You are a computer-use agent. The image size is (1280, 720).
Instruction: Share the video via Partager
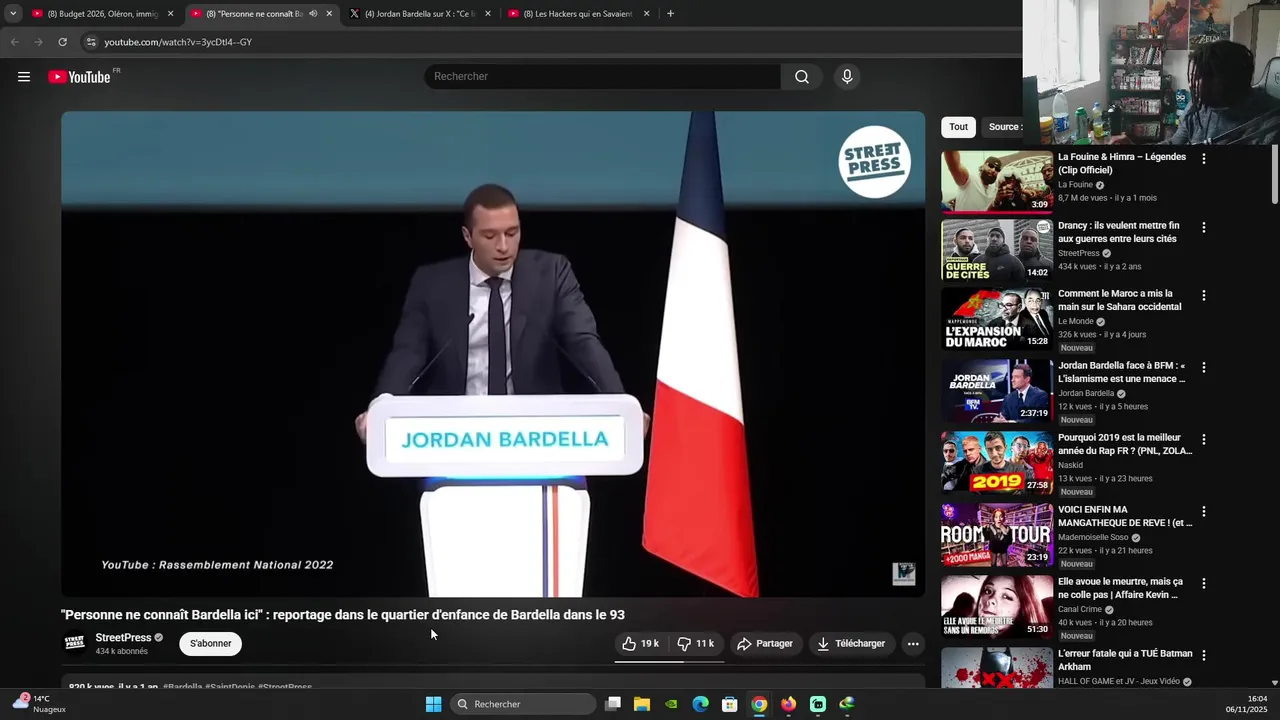point(765,643)
